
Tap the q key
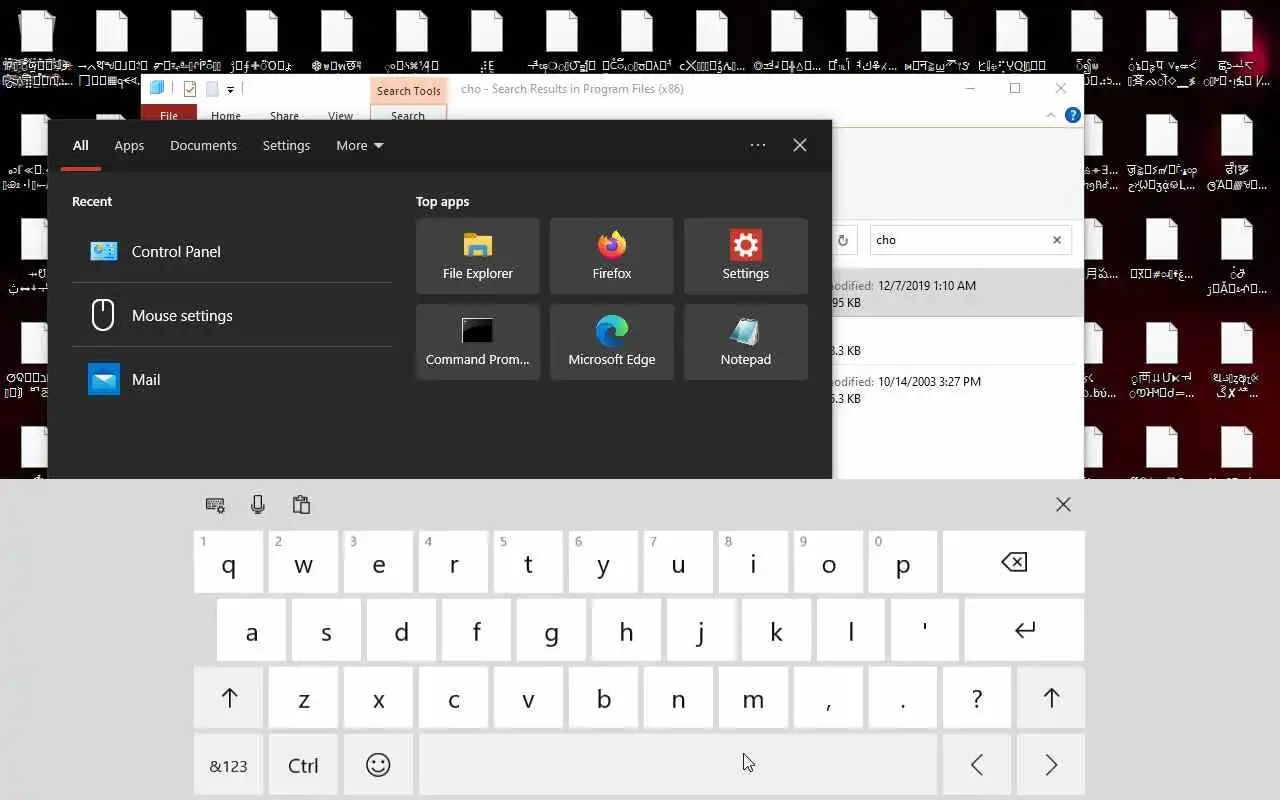229,562
